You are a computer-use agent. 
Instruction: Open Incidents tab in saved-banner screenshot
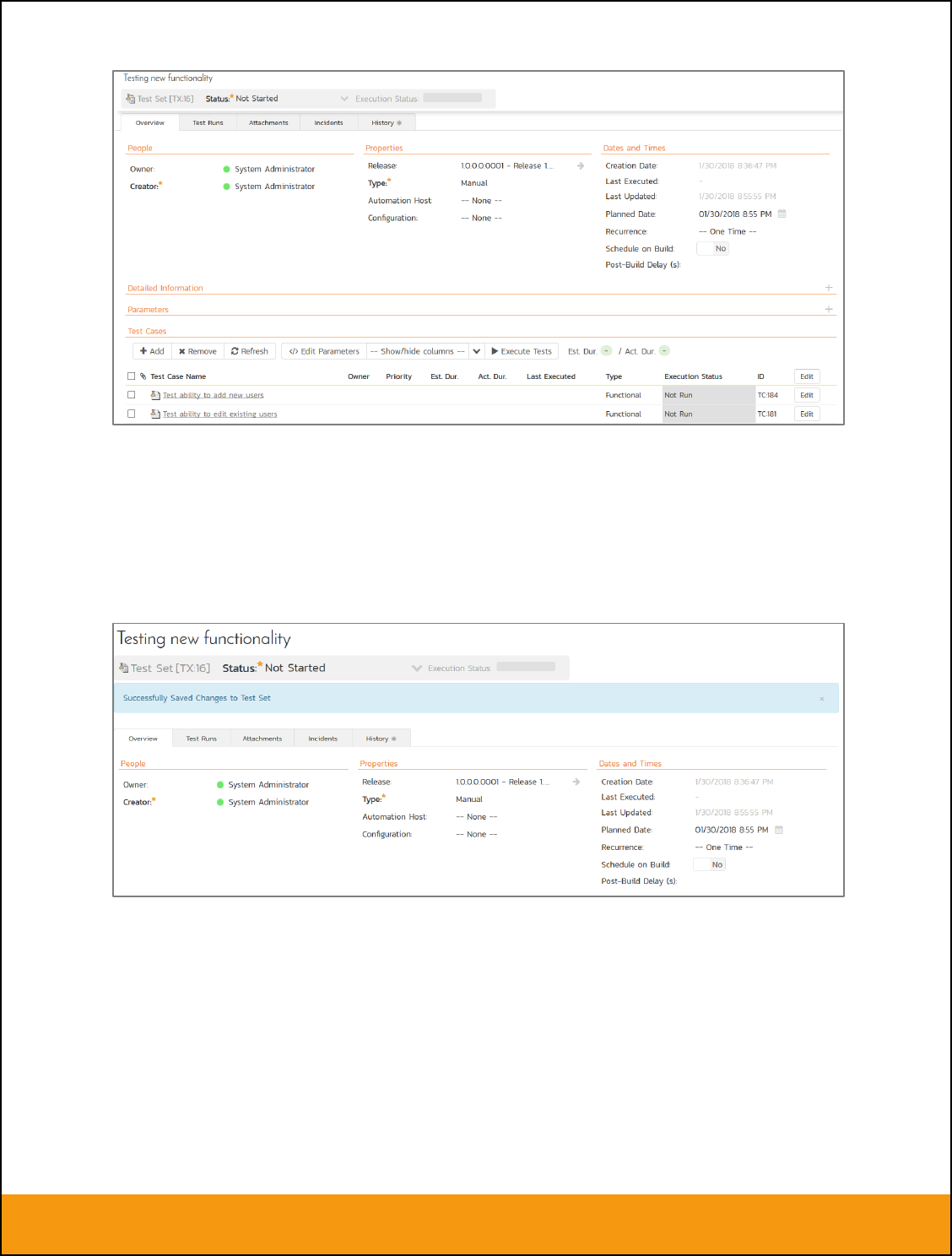pyautogui.click(x=322, y=739)
